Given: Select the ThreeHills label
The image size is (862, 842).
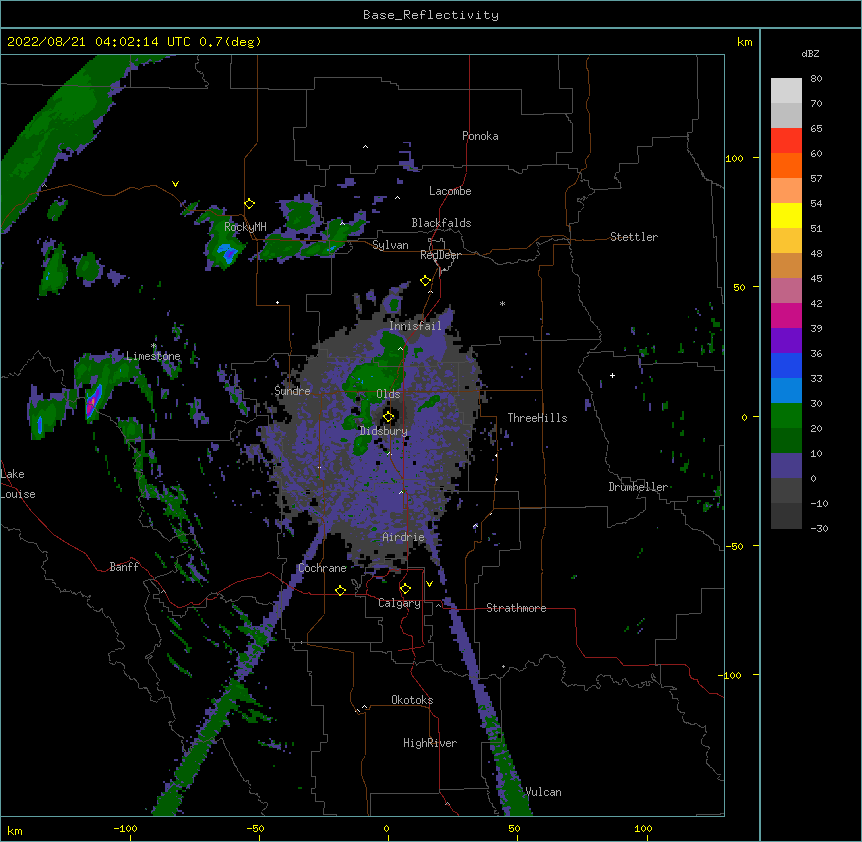Looking at the screenshot, I should (537, 418).
